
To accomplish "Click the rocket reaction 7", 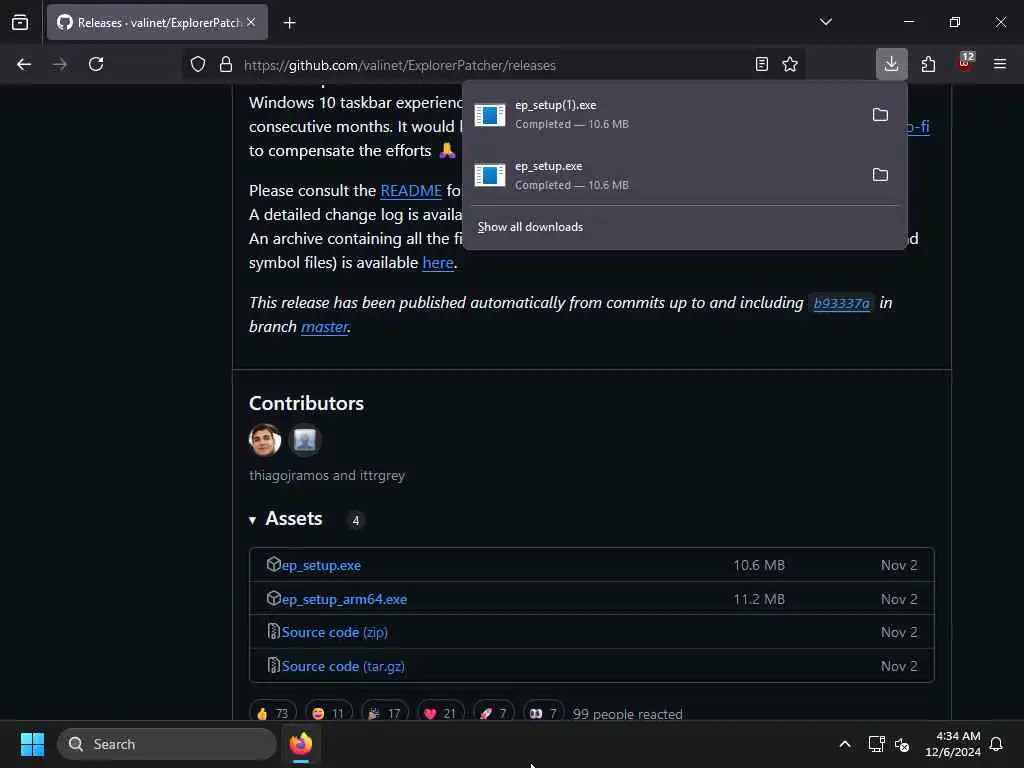I will pos(493,712).
